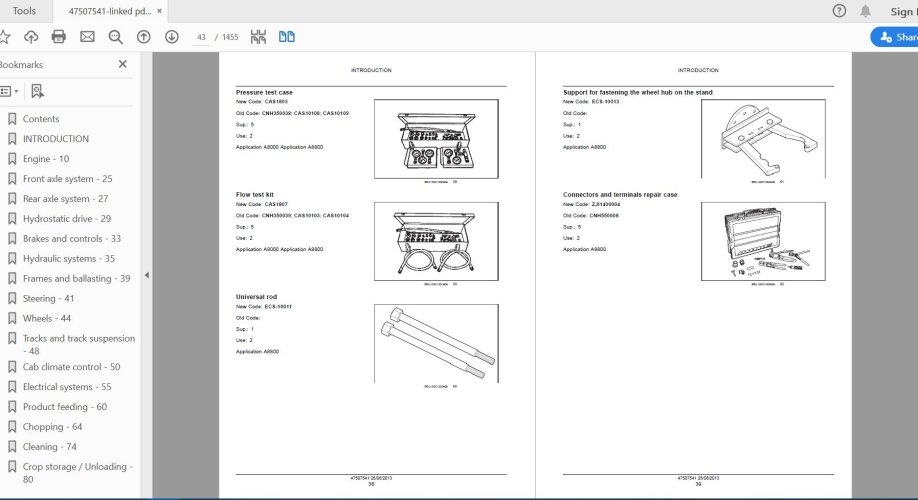Click the connectors repair case illustration

click(763, 241)
